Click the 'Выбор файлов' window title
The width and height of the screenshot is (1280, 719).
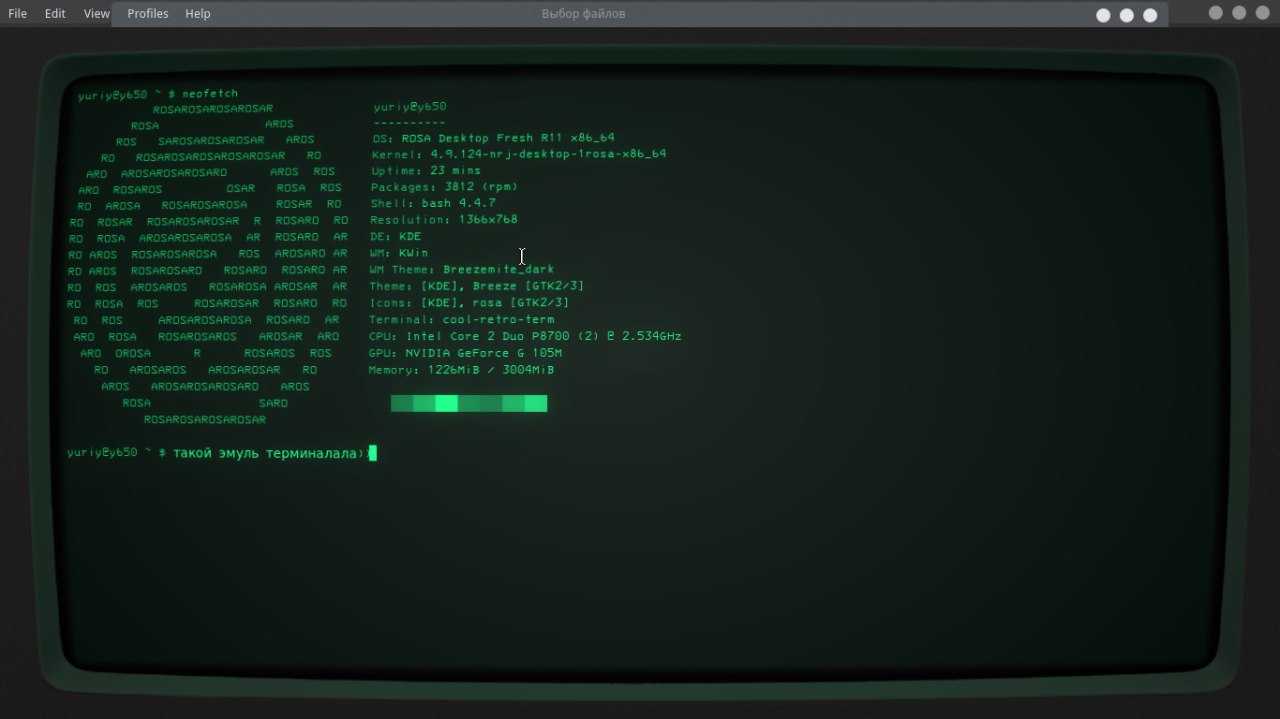click(x=583, y=14)
